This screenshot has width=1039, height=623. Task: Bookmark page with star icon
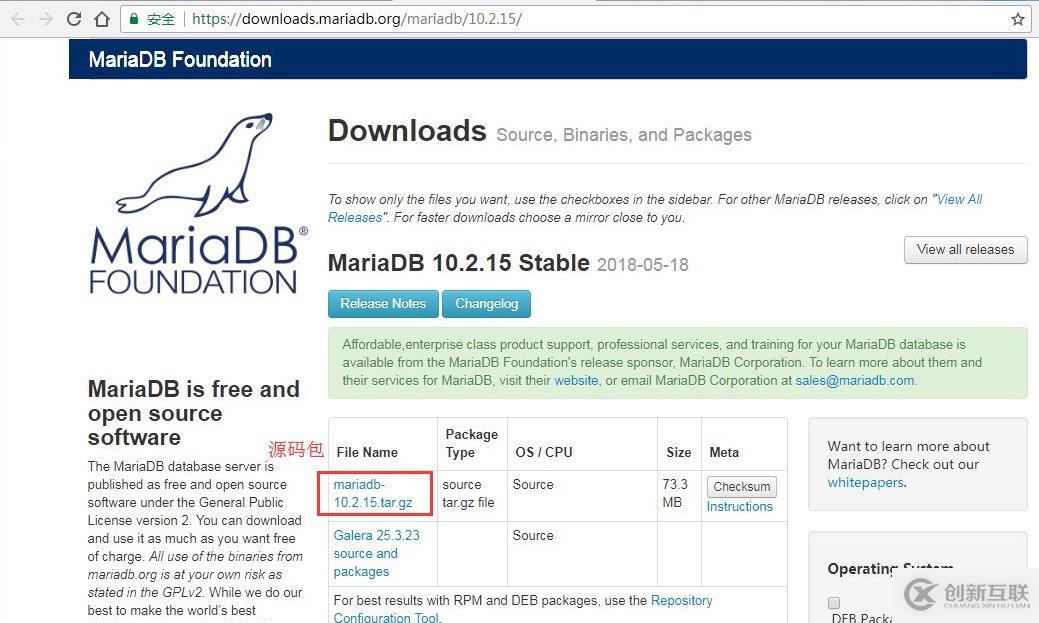1018,19
